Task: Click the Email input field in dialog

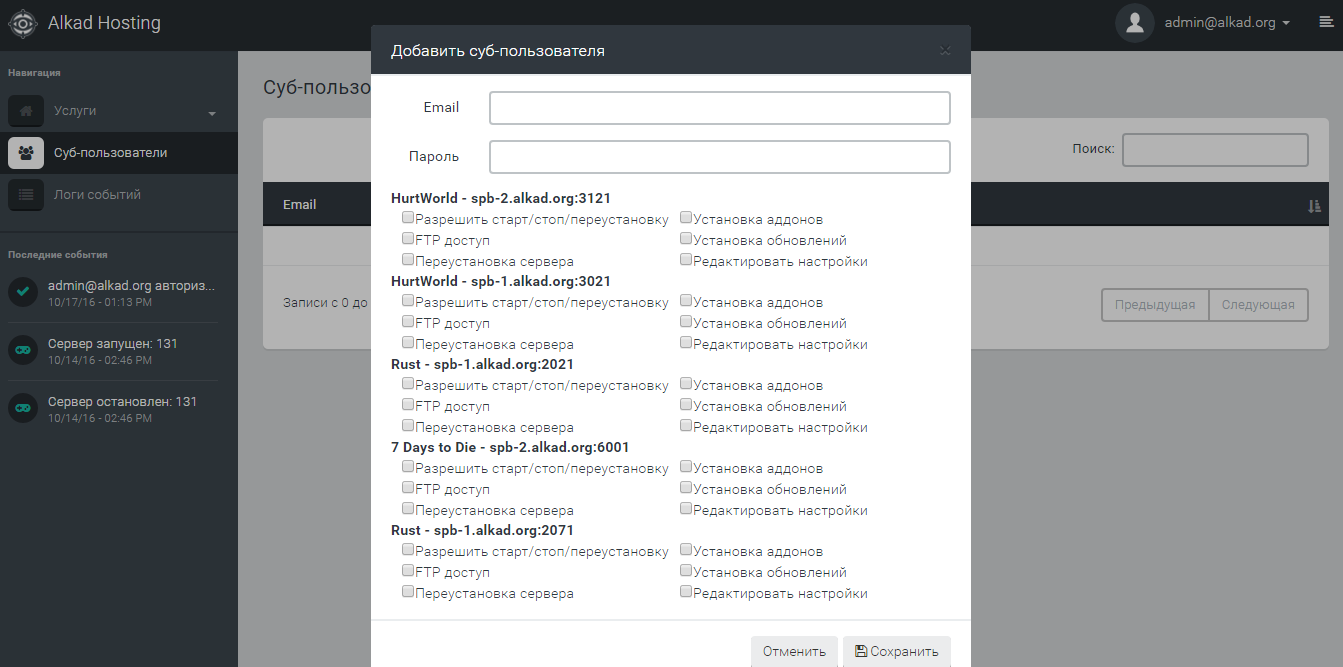Action: (719, 108)
